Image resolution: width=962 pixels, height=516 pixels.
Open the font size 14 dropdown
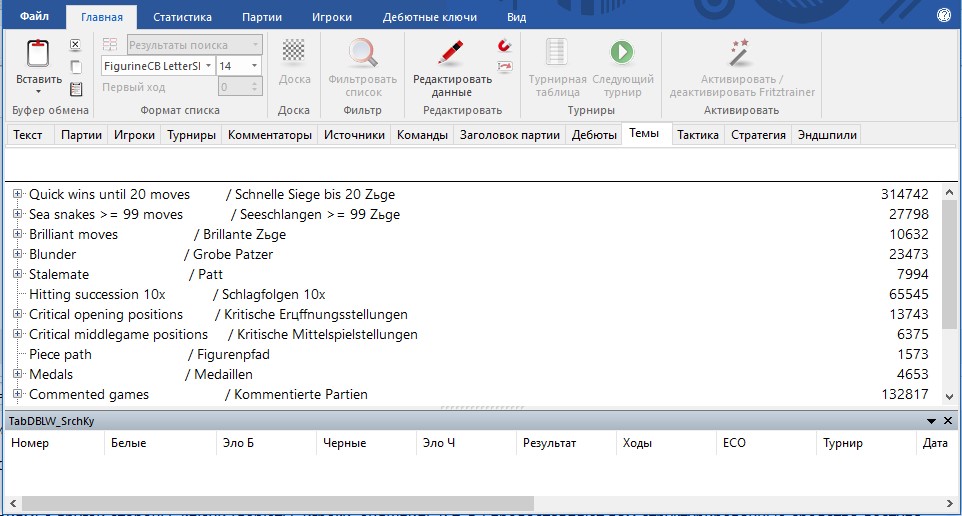pos(254,66)
